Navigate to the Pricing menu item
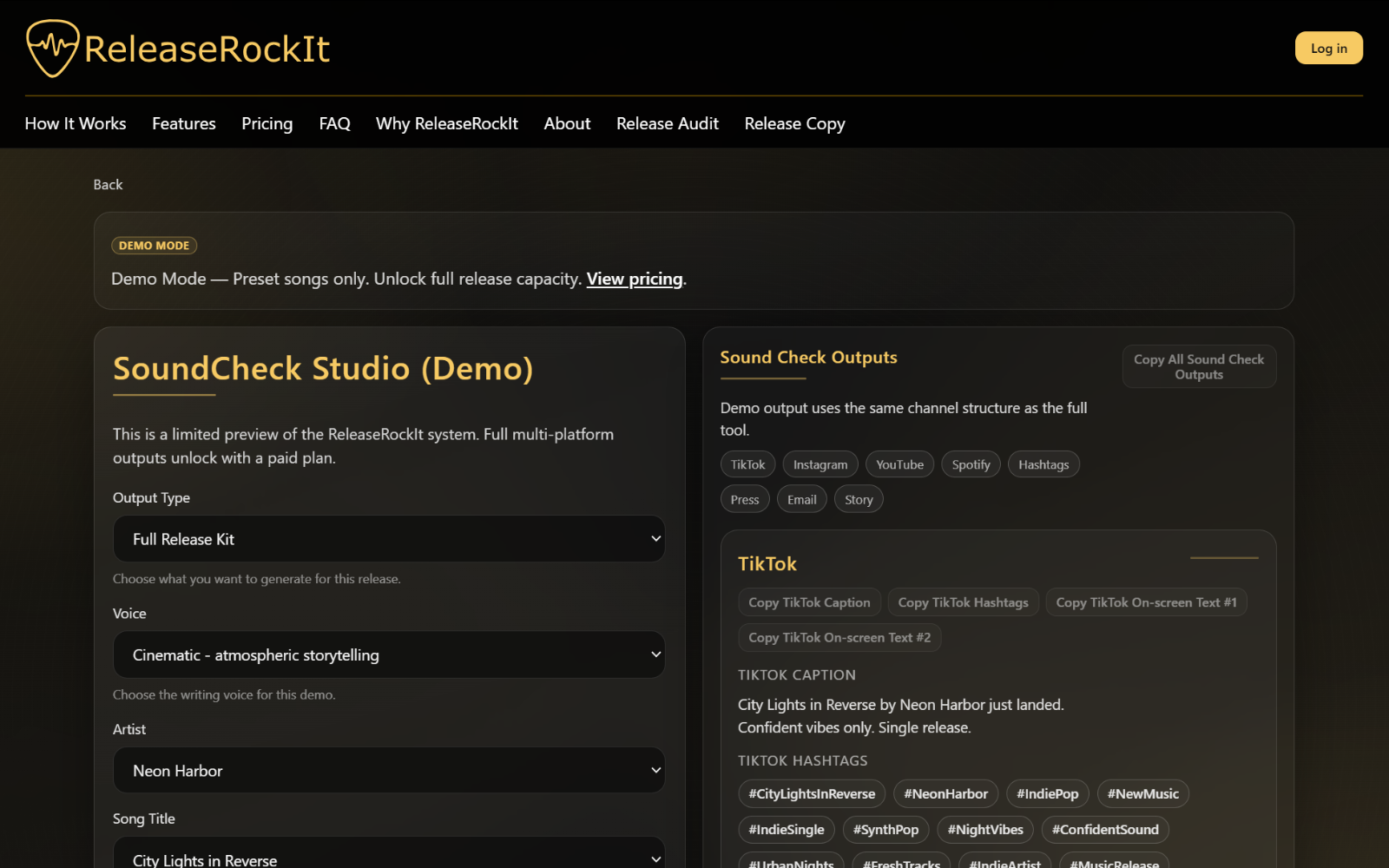 [267, 123]
